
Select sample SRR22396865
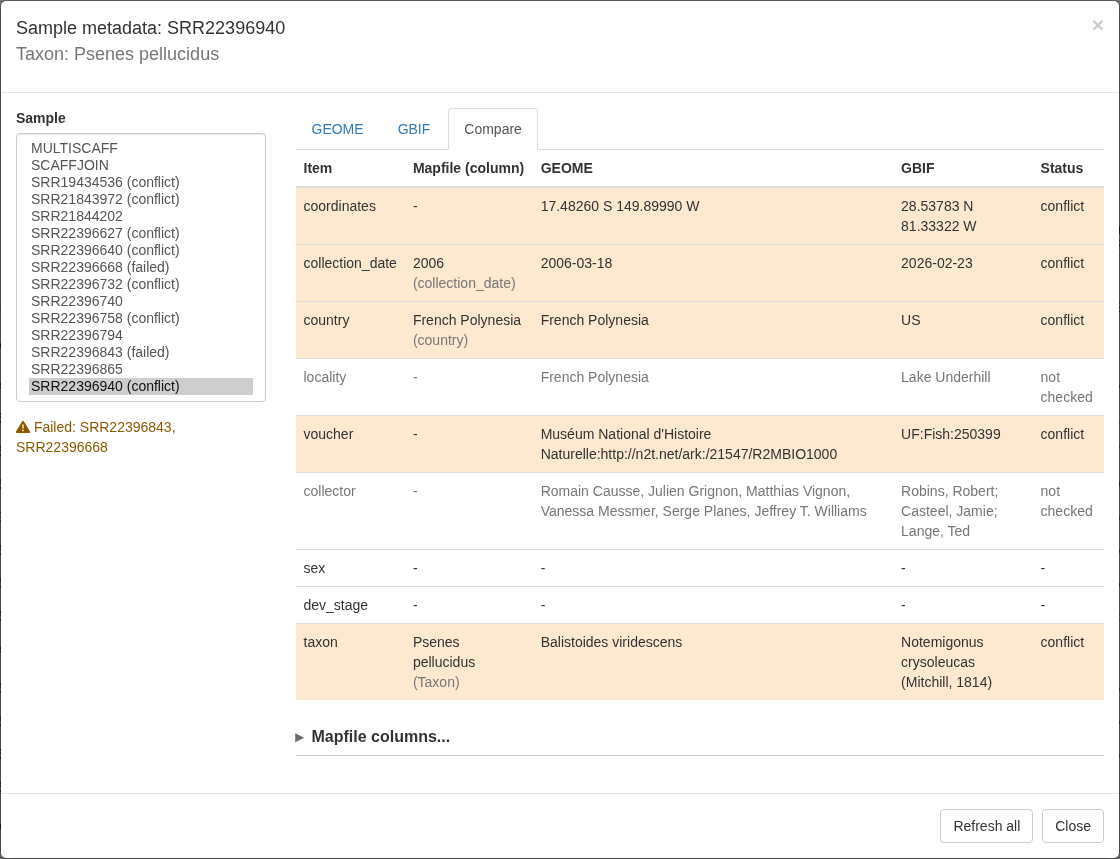tap(141, 369)
